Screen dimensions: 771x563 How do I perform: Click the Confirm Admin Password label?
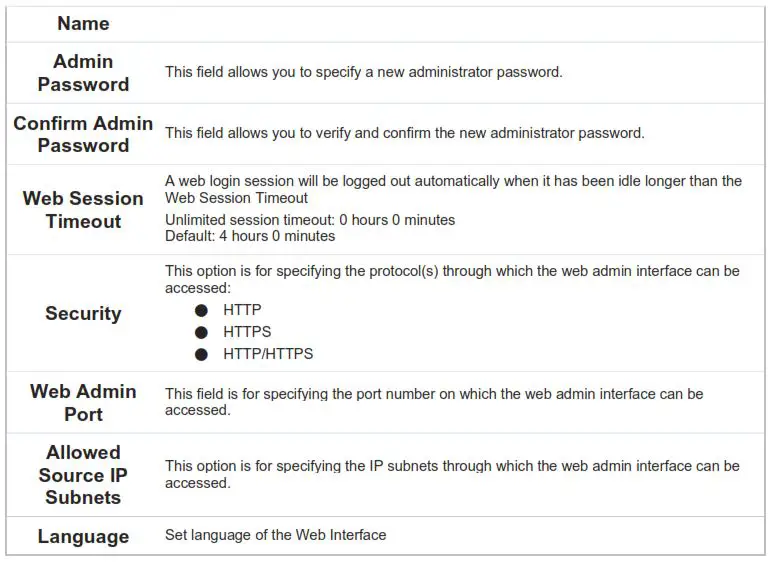tap(83, 134)
